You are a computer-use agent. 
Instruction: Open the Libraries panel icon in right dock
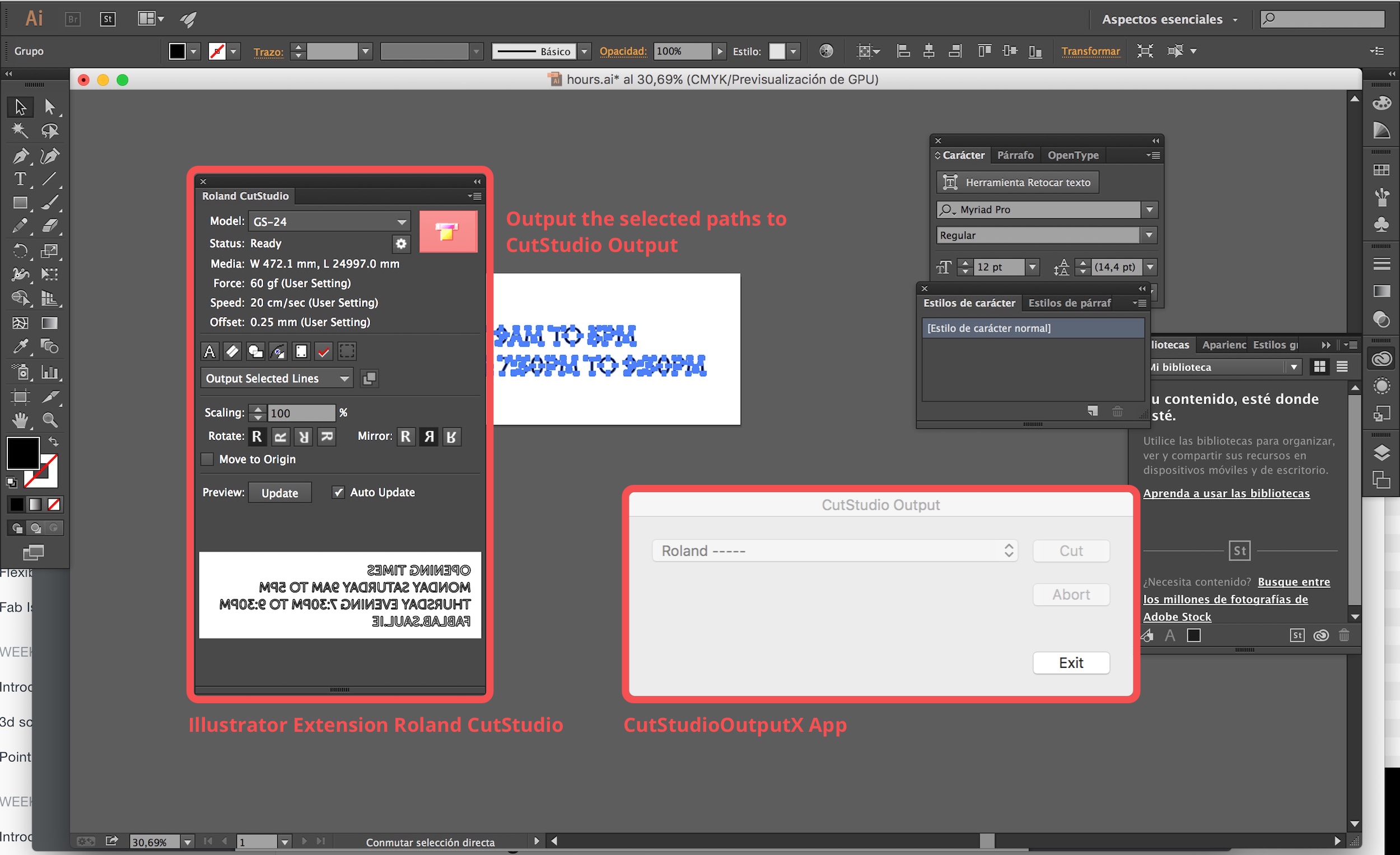point(1382,359)
